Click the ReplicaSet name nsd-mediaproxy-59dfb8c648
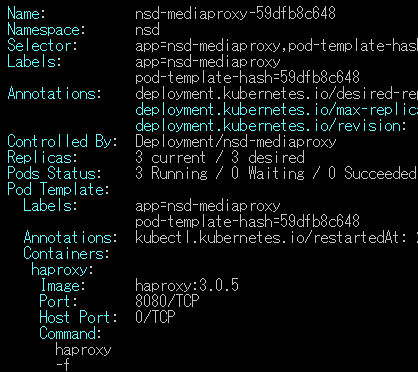Viewport: 418px width, 372px height. pos(235,14)
